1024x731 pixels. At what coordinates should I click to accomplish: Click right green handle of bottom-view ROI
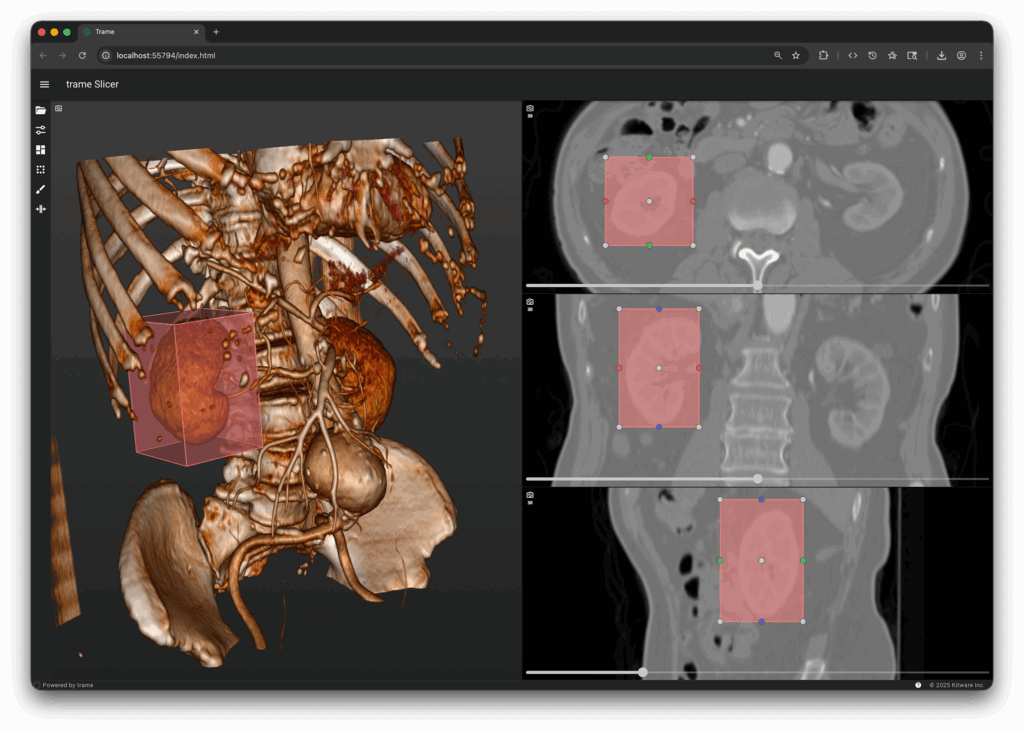803,561
